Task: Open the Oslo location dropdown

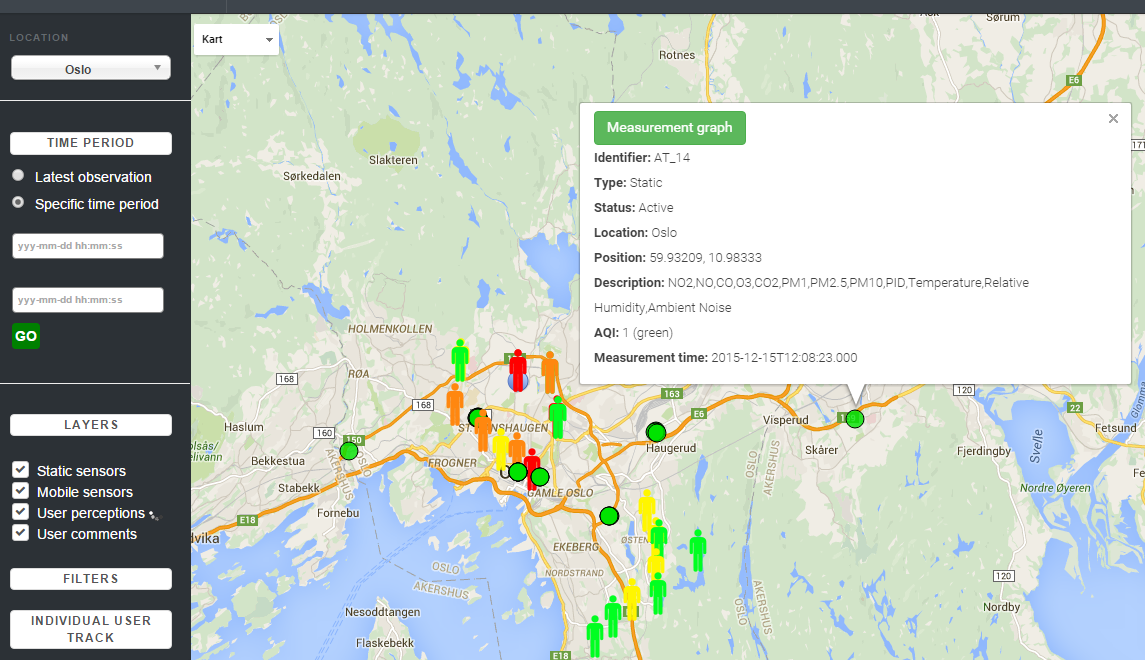Action: tap(91, 69)
